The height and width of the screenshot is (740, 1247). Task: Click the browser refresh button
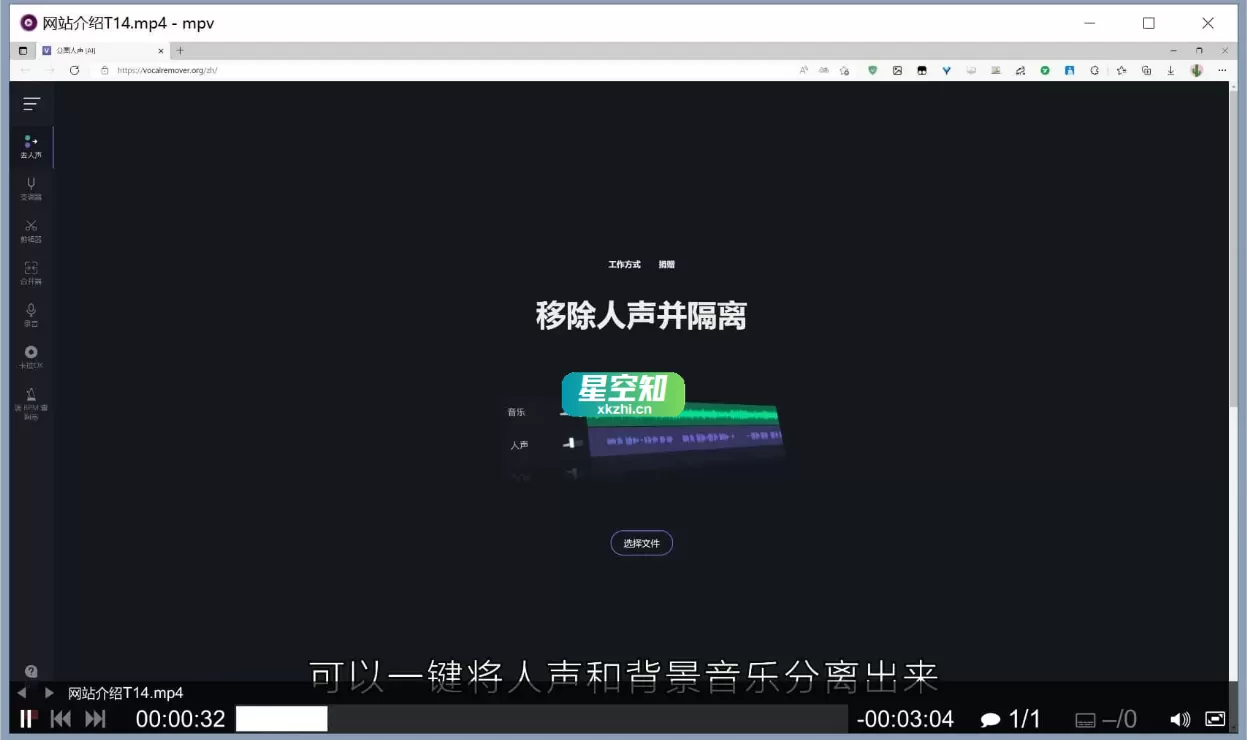click(76, 70)
